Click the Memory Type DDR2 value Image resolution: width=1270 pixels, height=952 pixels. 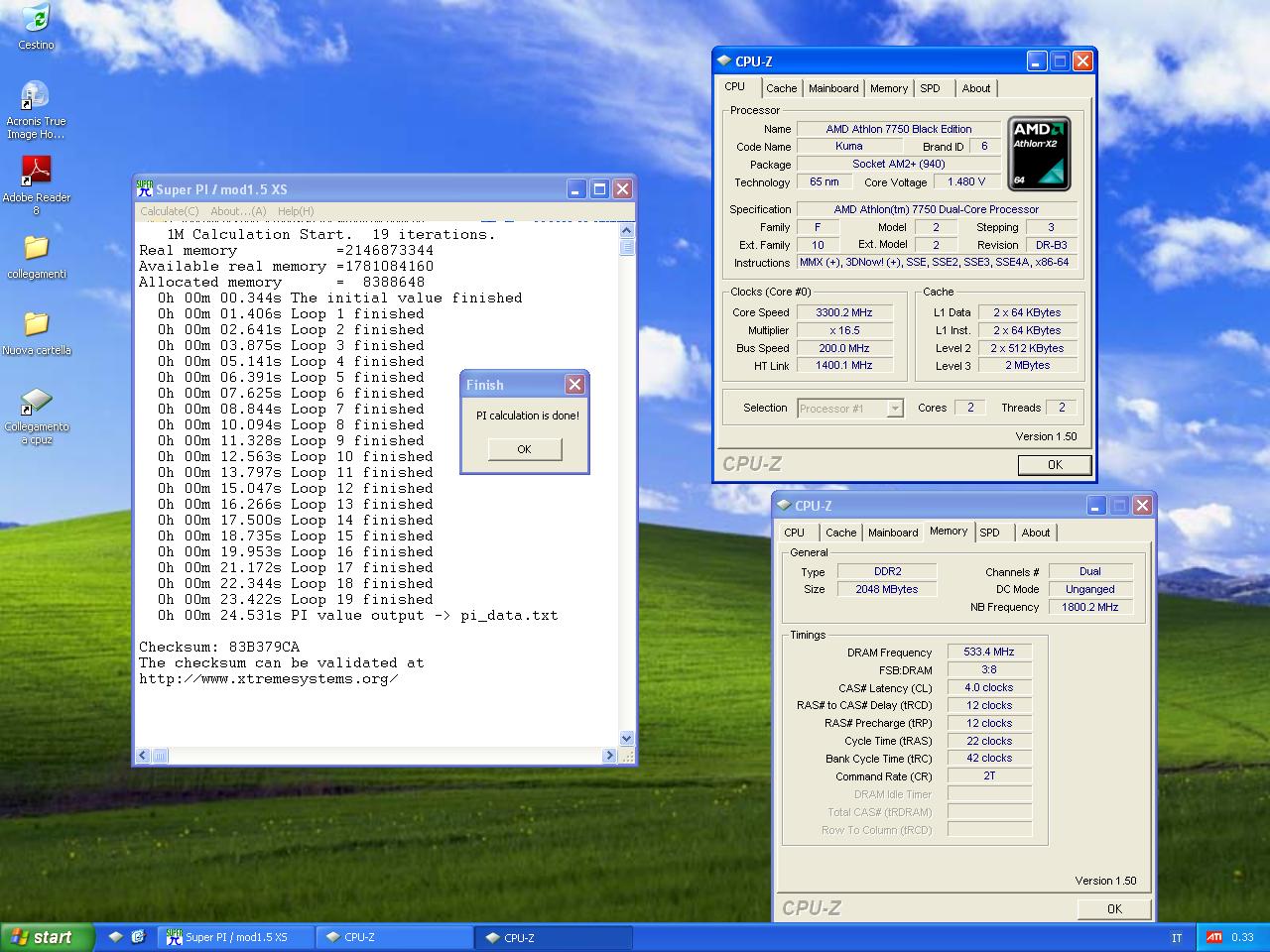[x=888, y=571]
